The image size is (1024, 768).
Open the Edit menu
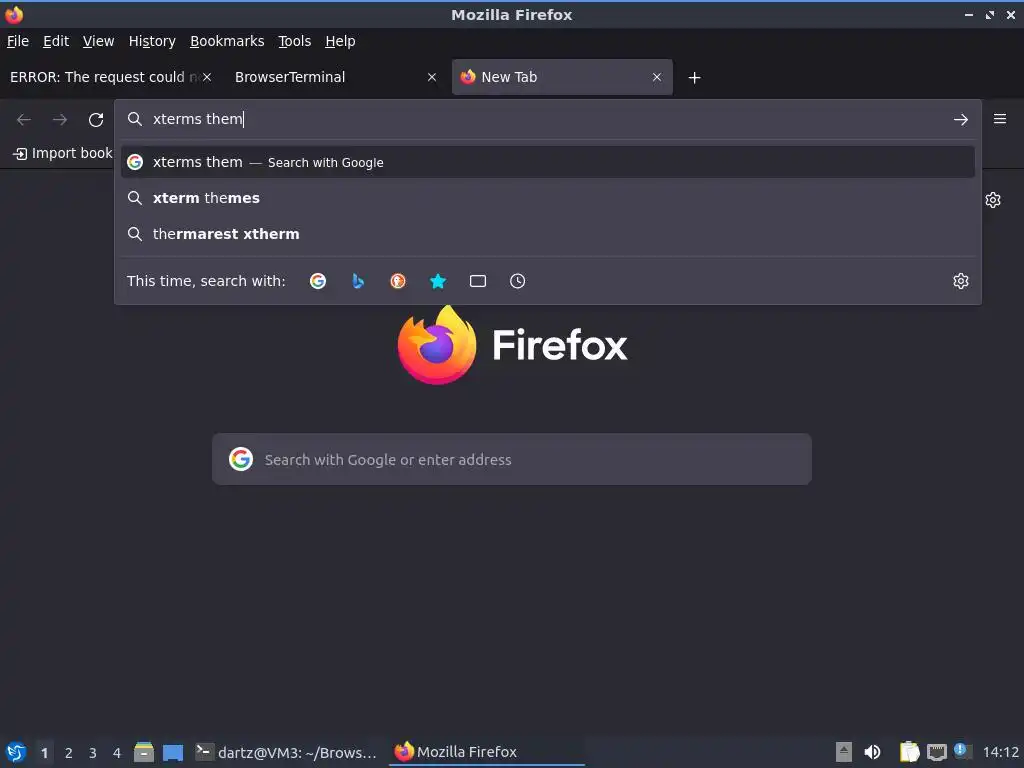click(x=56, y=41)
